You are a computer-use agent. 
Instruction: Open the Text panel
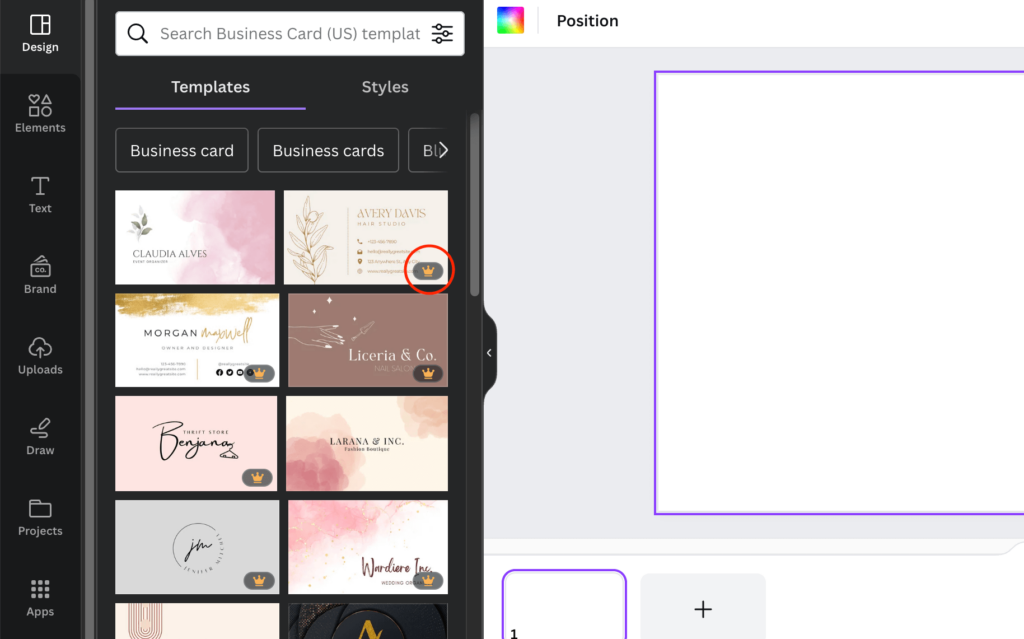pyautogui.click(x=40, y=194)
